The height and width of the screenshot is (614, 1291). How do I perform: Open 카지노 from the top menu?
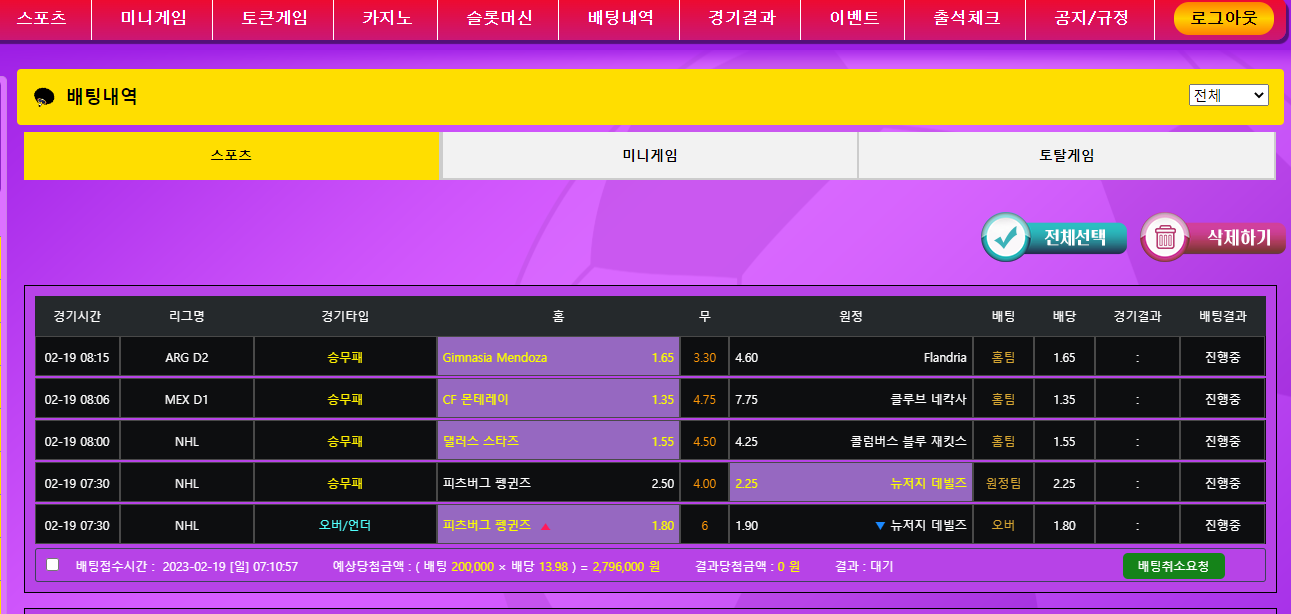tap(387, 18)
